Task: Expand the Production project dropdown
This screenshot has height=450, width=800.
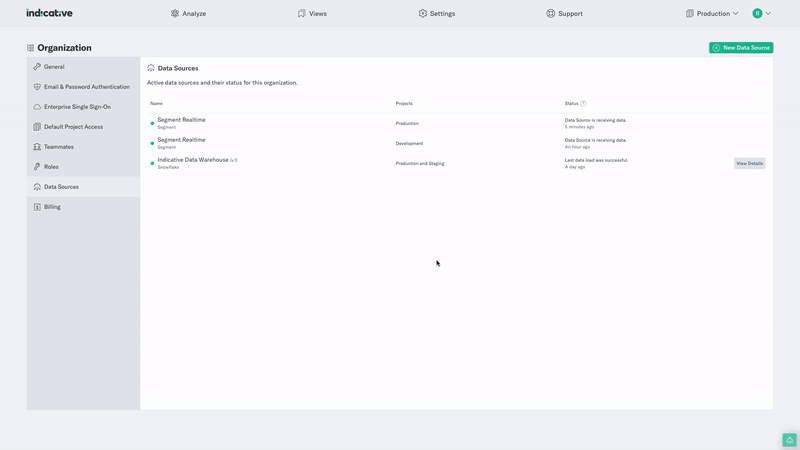Action: pyautogui.click(x=712, y=14)
